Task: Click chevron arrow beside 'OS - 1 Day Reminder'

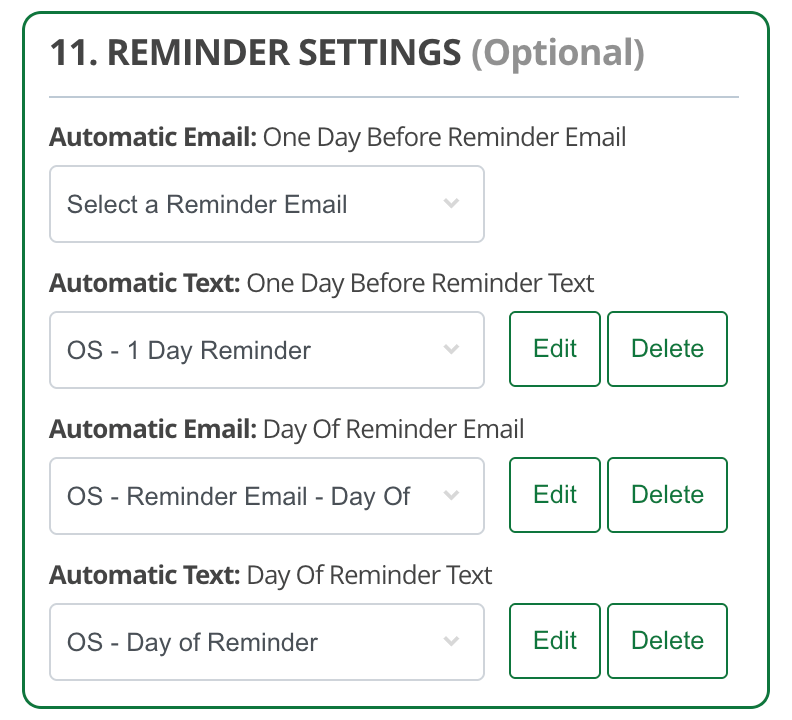Action: [x=452, y=350]
